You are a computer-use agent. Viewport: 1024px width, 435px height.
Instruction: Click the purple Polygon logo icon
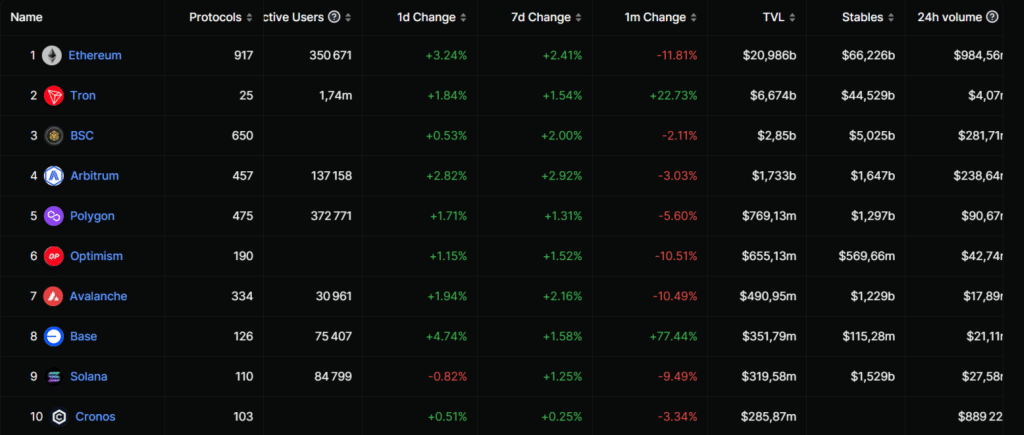tap(54, 216)
